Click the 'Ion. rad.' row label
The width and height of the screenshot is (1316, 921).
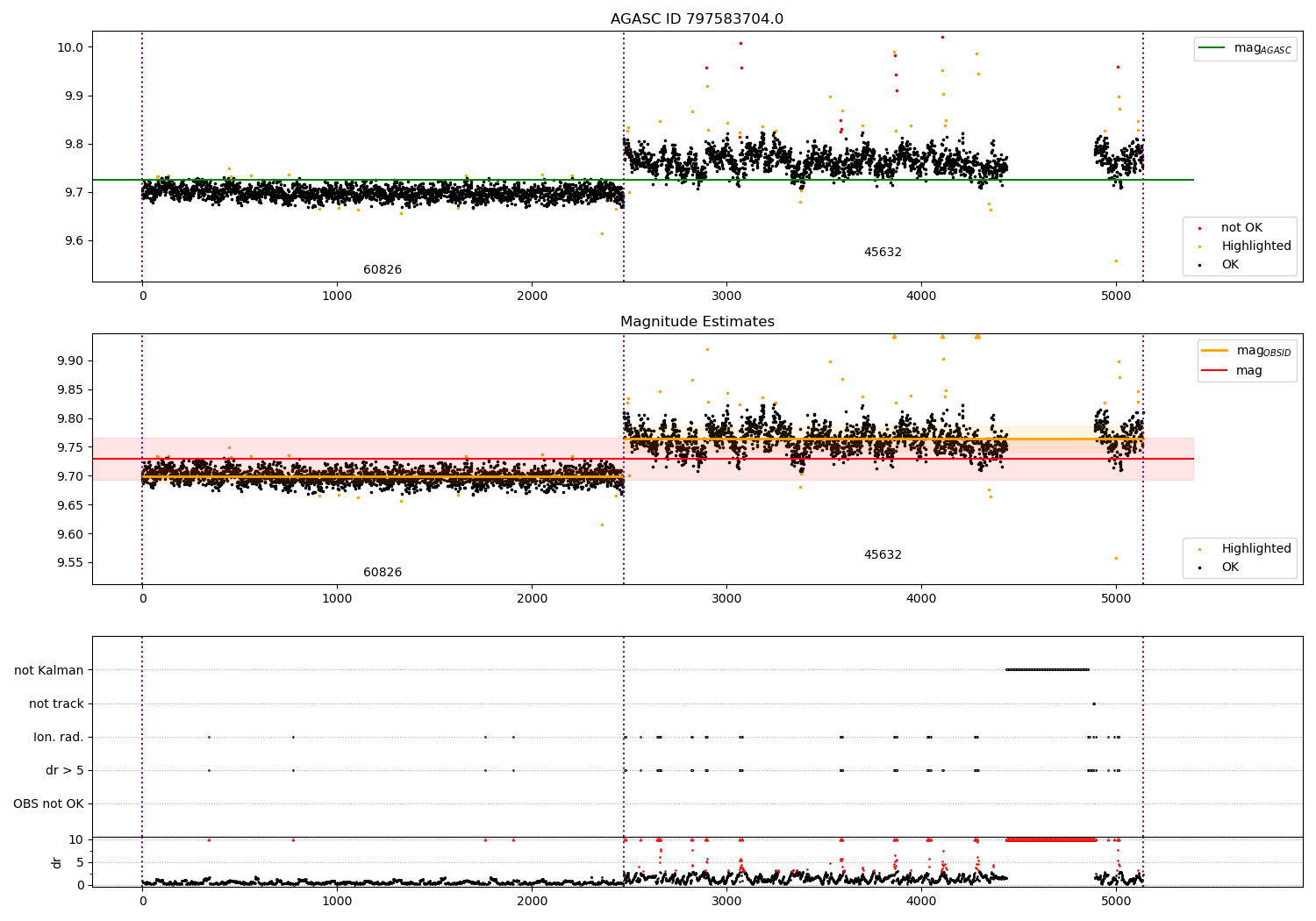[59, 738]
